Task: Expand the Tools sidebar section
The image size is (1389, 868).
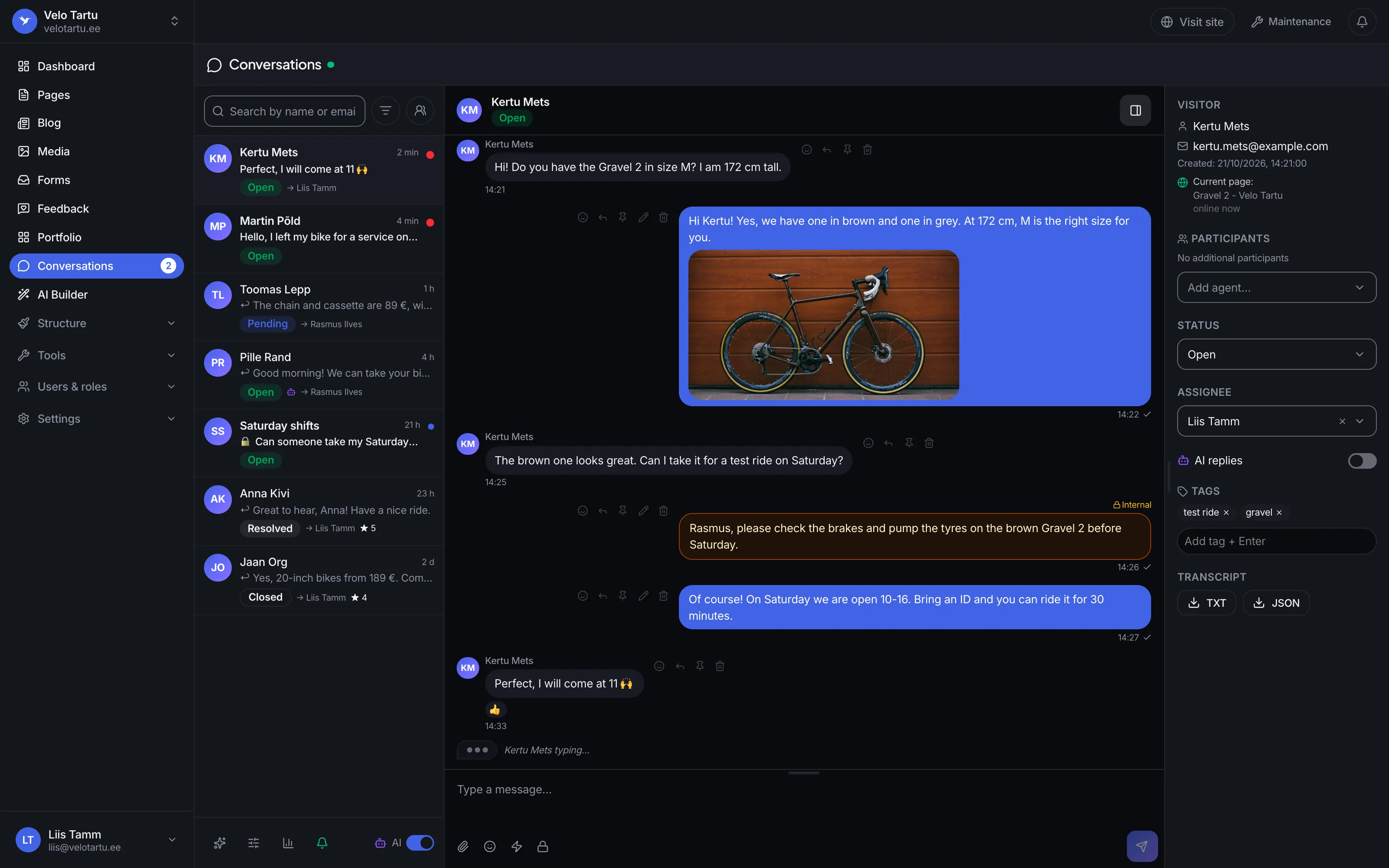Action: click(96, 355)
